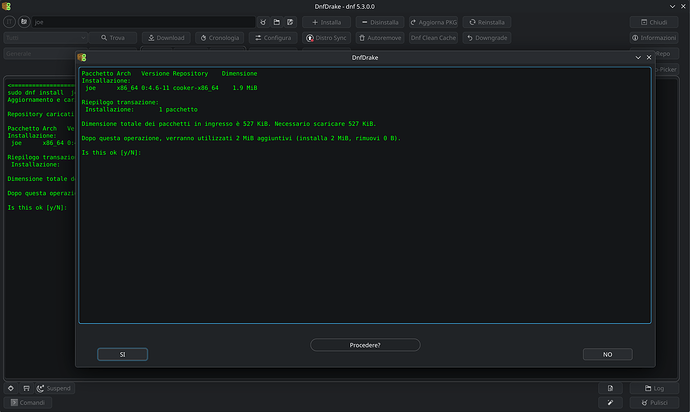Click the round package icon beside the IT button
The height and width of the screenshot is (412, 690).
(24, 22)
